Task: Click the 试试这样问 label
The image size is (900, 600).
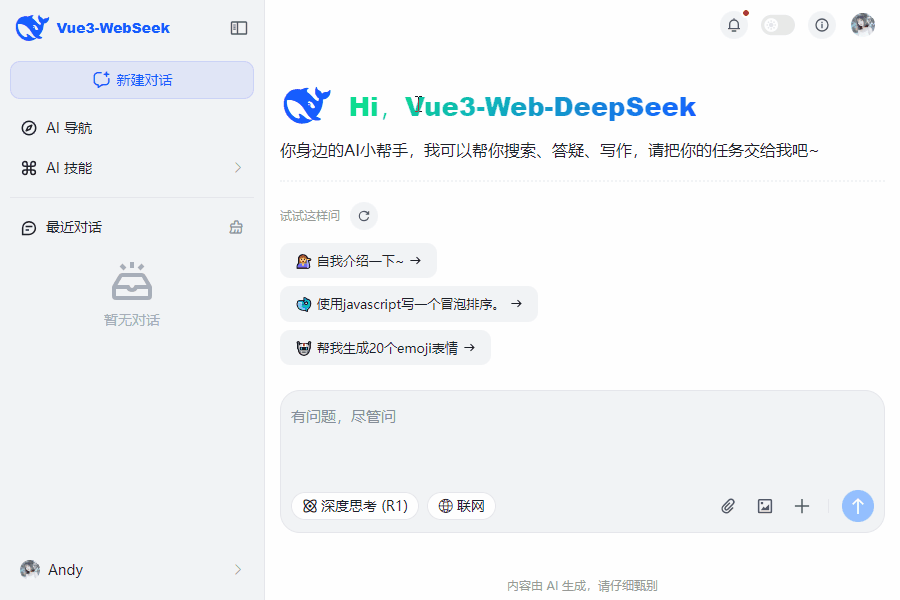Action: coord(310,216)
